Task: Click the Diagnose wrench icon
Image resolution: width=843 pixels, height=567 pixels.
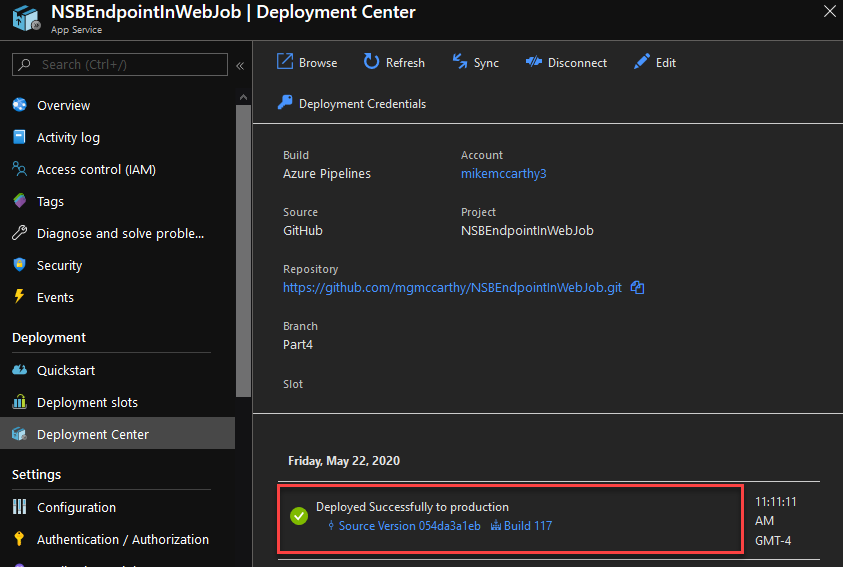Action: click(19, 233)
